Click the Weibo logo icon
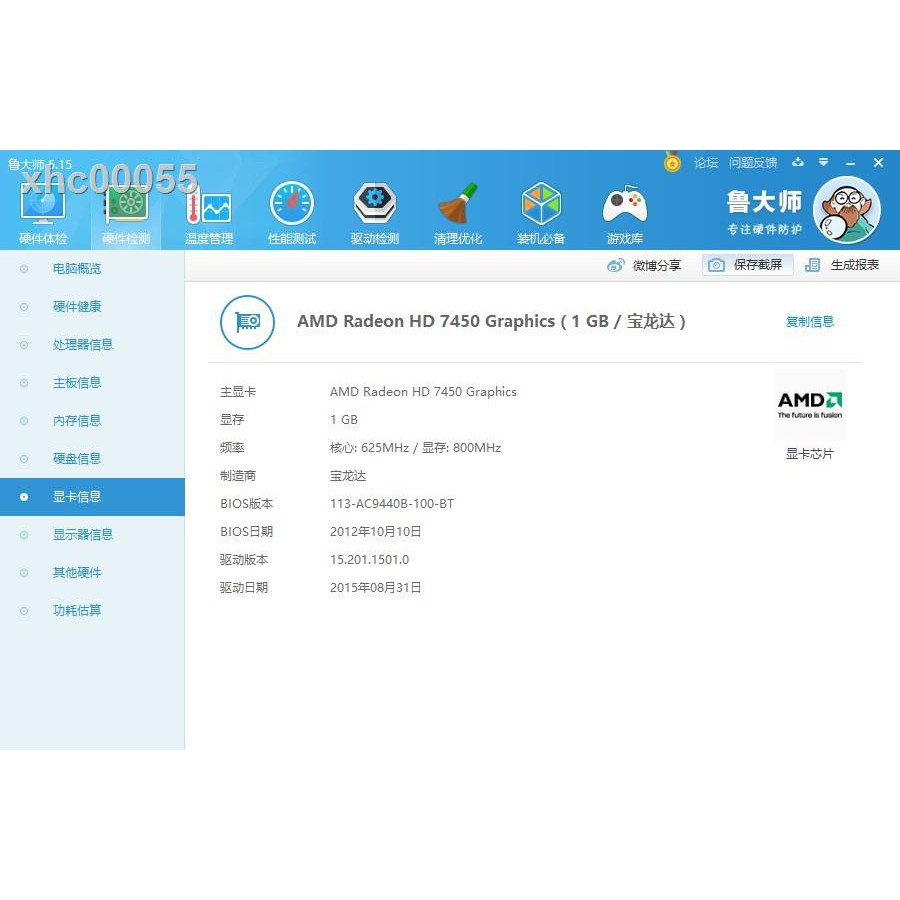 pos(616,265)
